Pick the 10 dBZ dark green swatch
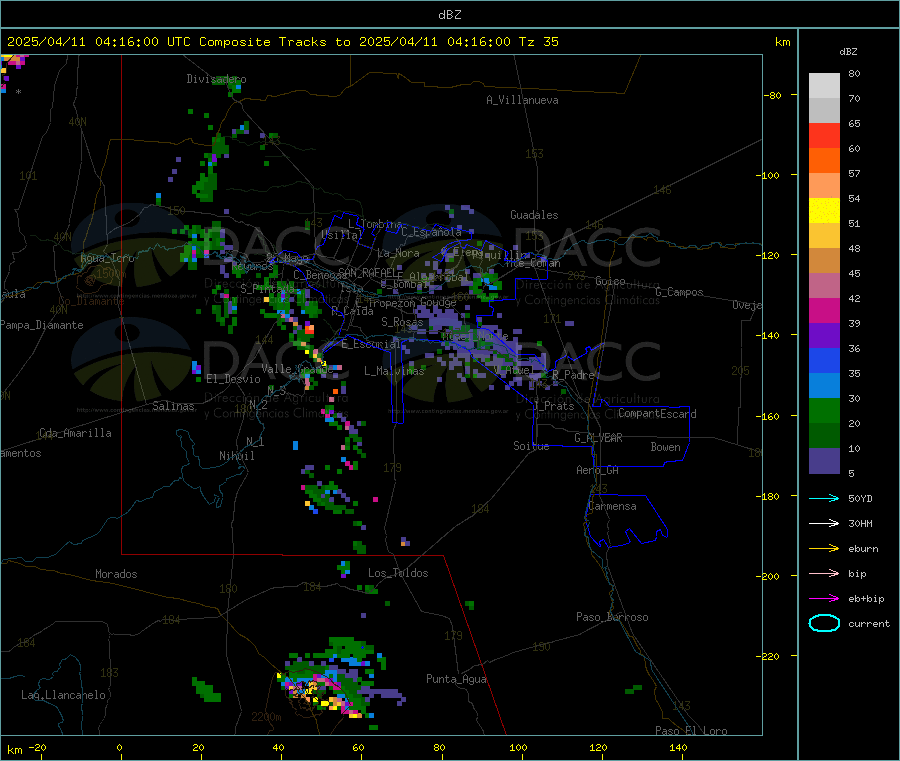This screenshot has height=761, width=900. 824,435
